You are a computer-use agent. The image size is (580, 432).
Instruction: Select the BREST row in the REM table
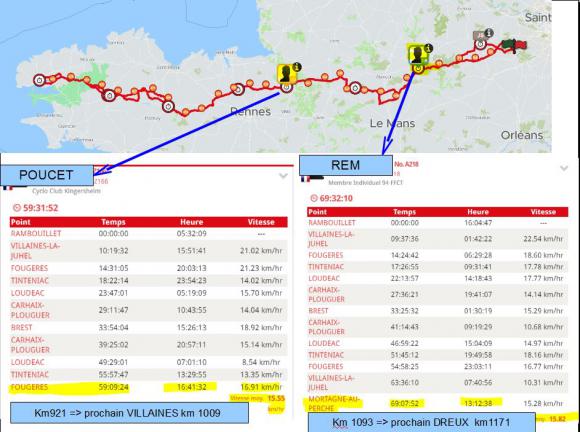[438, 311]
